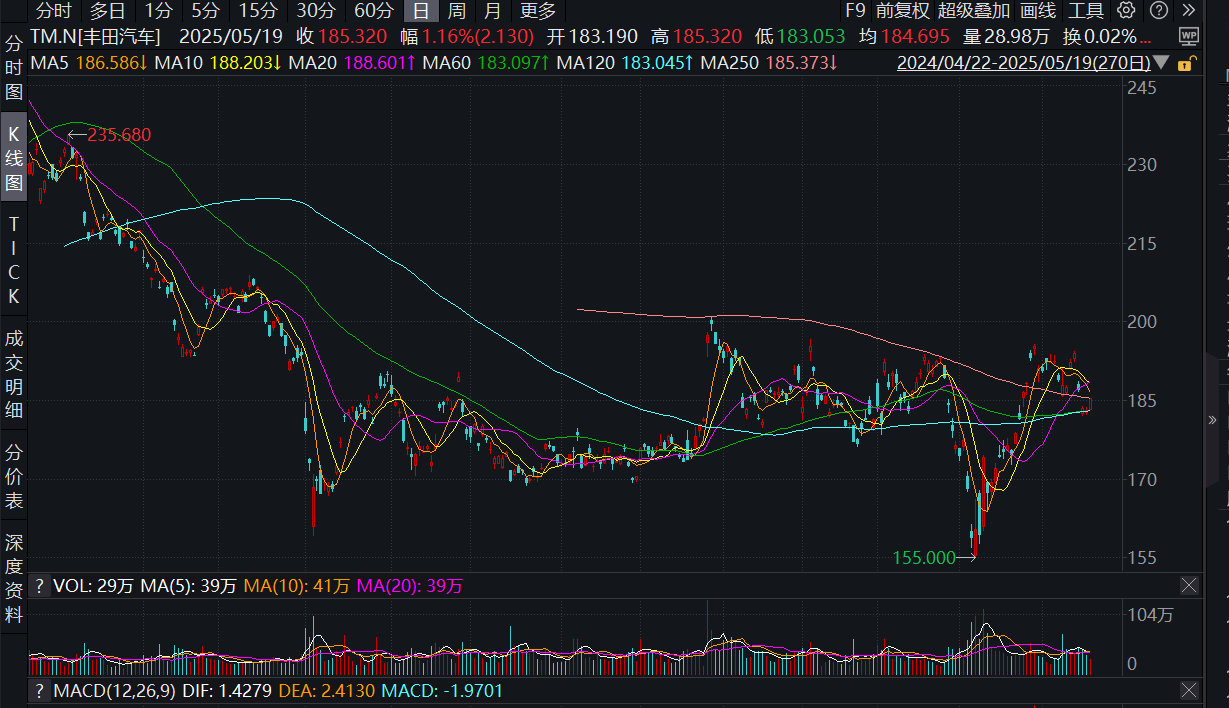
Task: Switch to 分时 timeframe tab
Action: pos(53,11)
